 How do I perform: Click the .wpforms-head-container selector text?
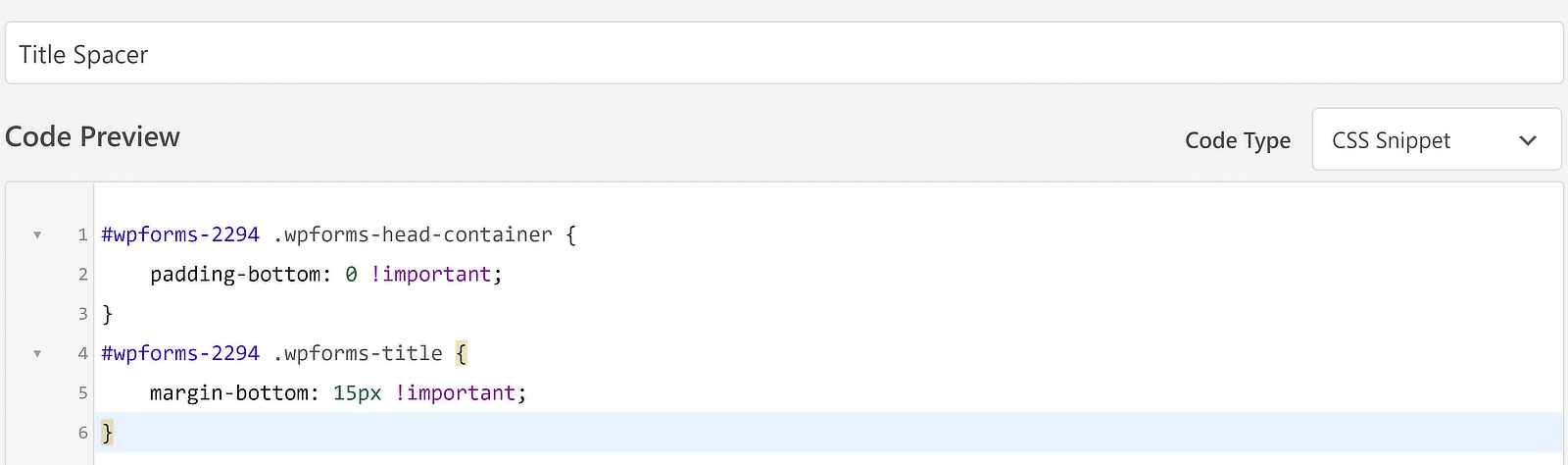click(x=412, y=235)
